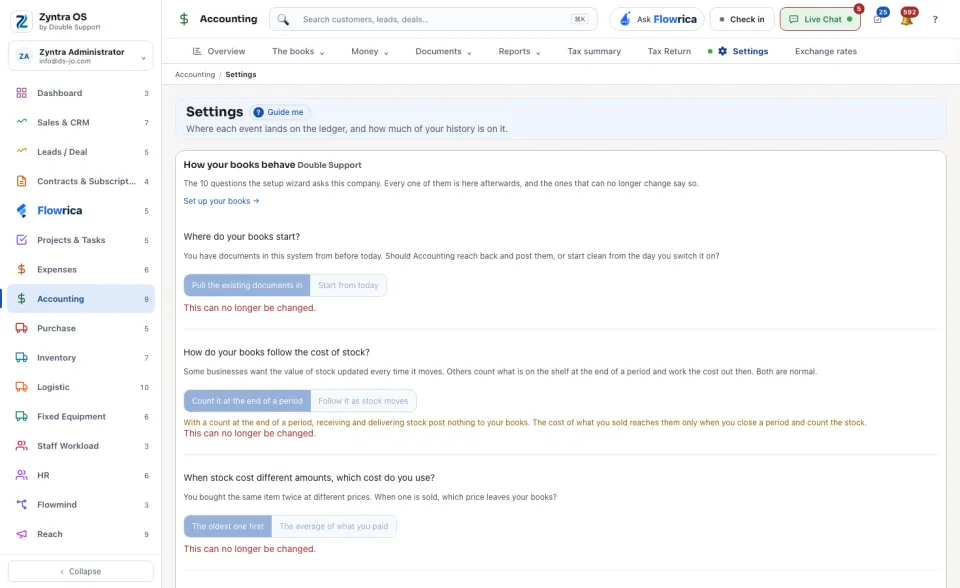Click the Flowrica sidebar logo icon
The image size is (960, 588).
tap(21, 211)
